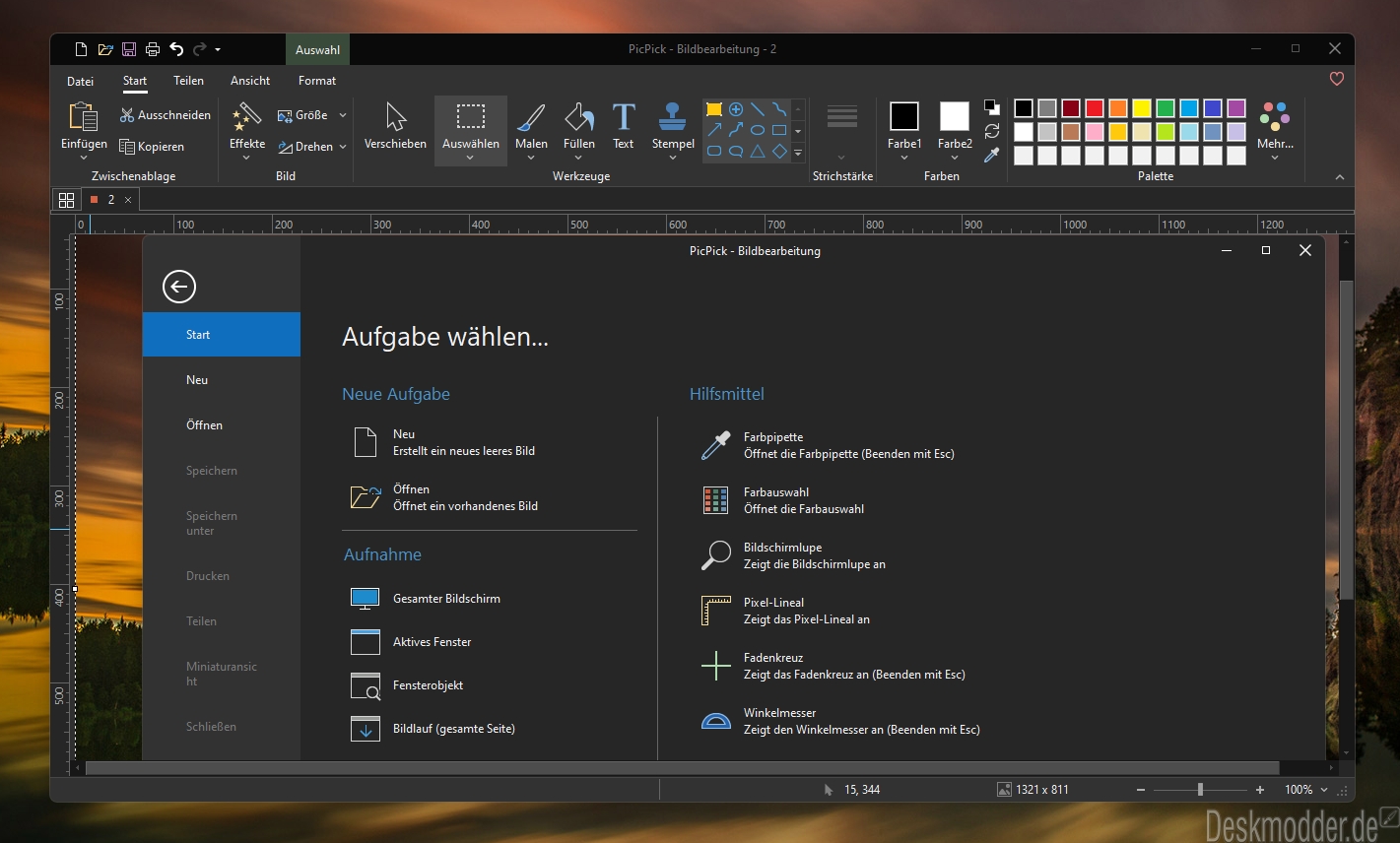Click "Öffnen" in the canvas sidebar
1400x843 pixels.
point(204,425)
